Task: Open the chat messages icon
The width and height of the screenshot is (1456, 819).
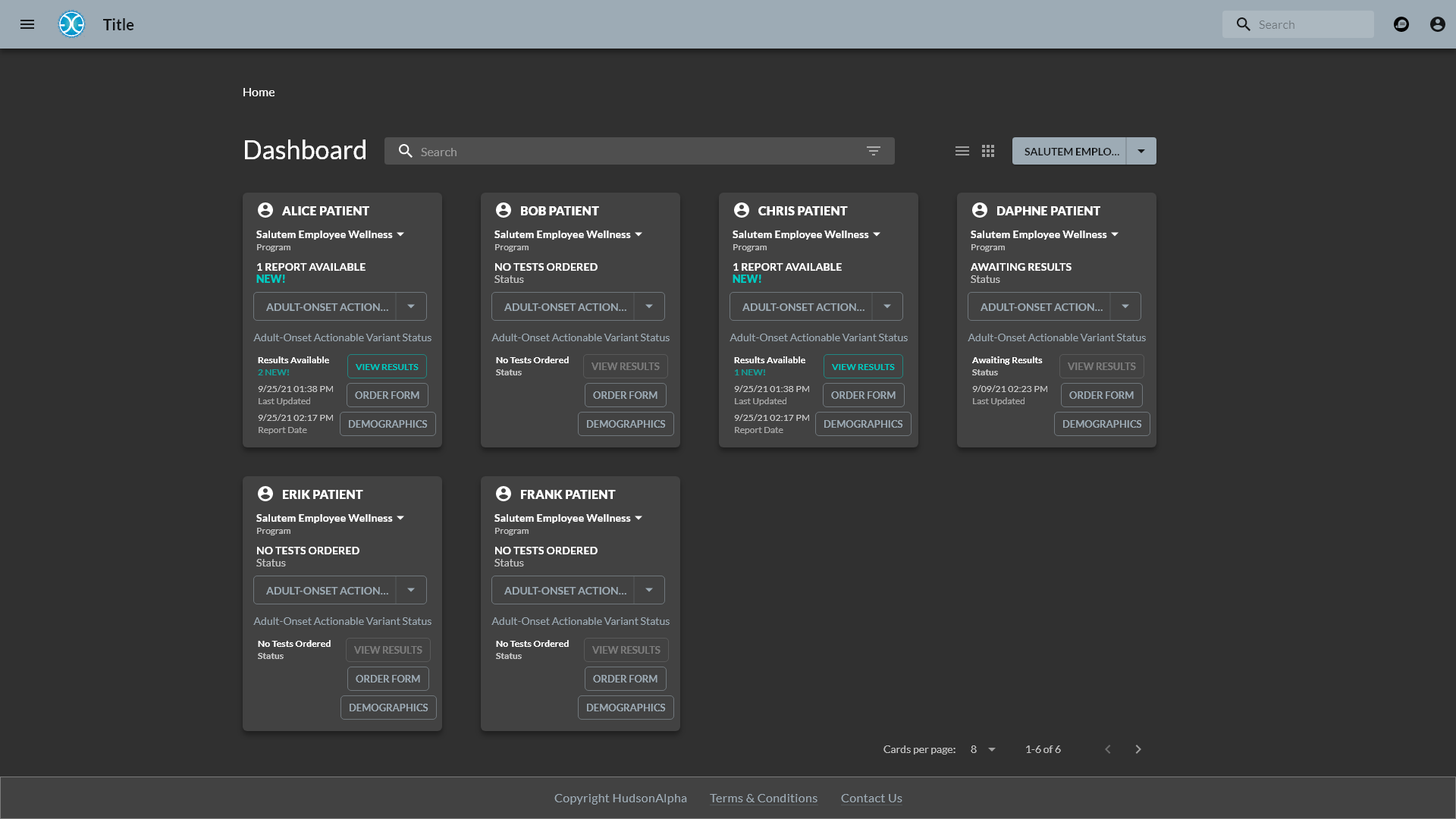Action: tap(1401, 24)
